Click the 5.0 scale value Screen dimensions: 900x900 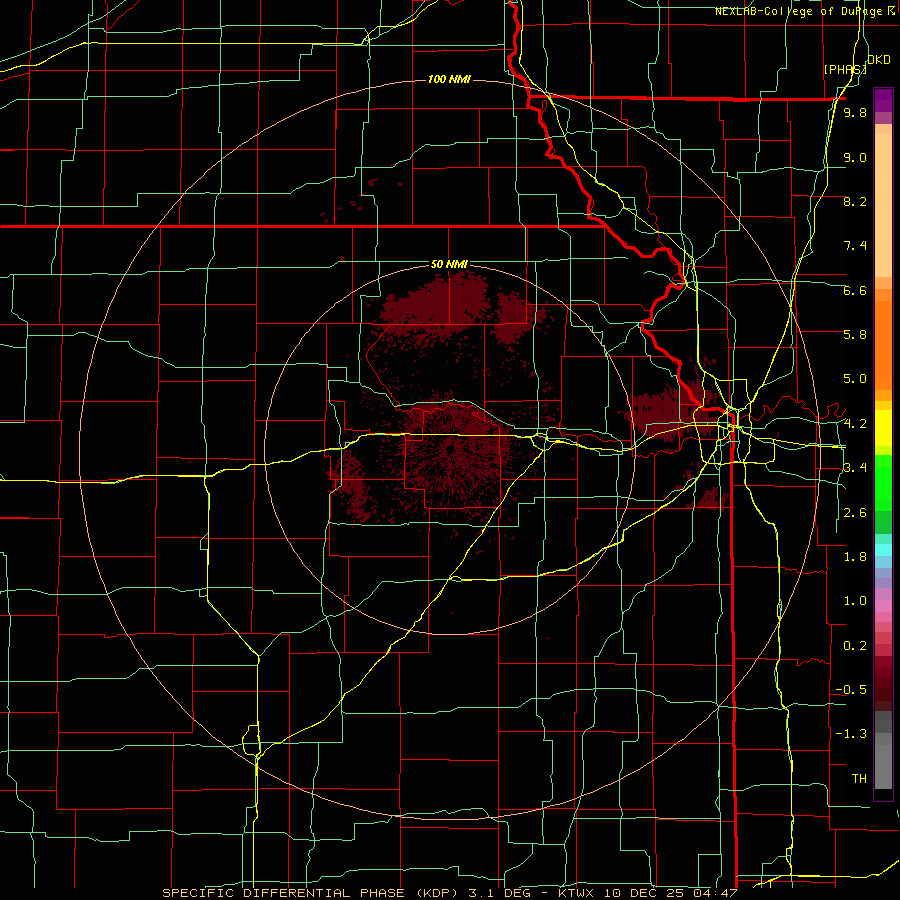855,379
